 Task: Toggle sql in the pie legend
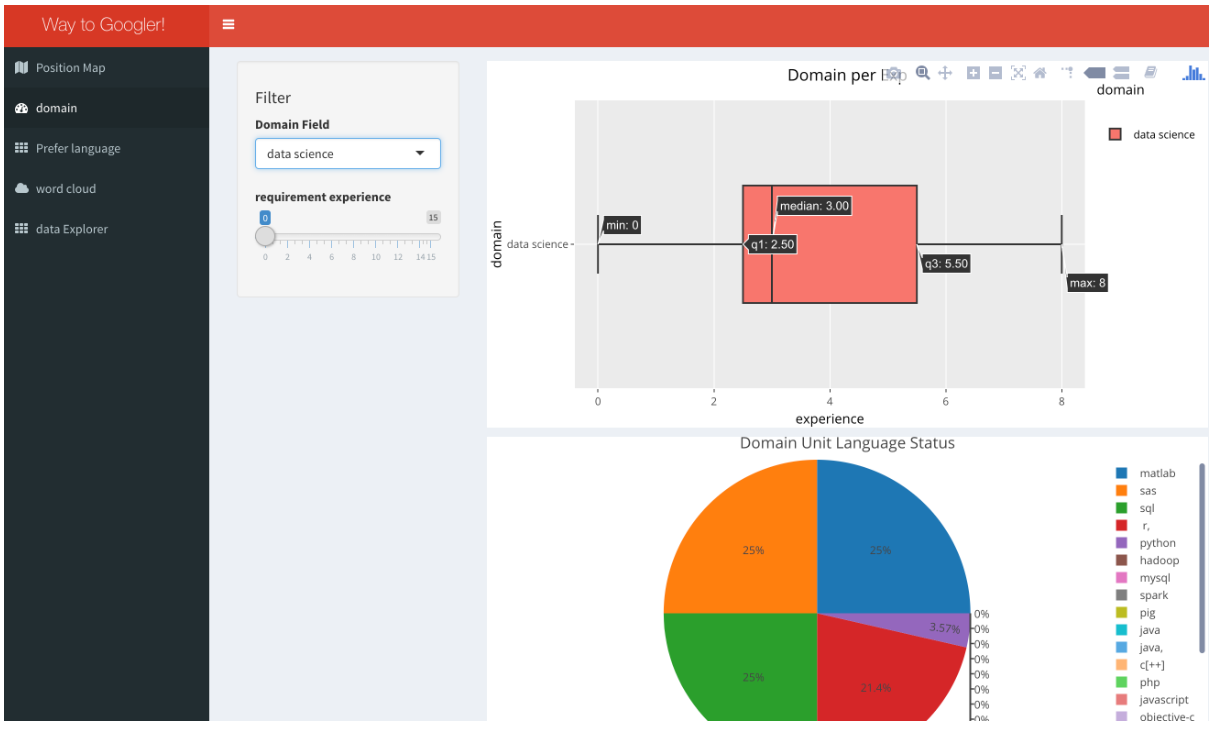tap(1135, 508)
